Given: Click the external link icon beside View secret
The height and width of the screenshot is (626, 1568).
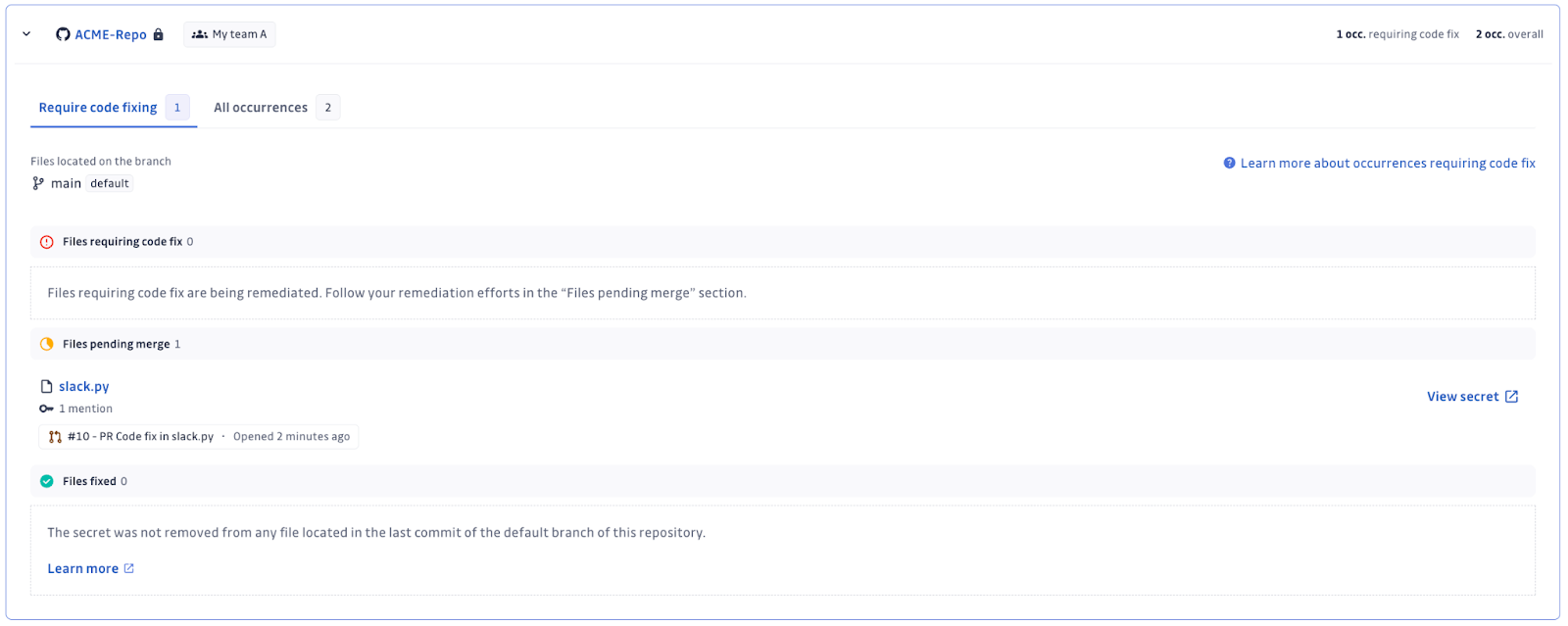Looking at the screenshot, I should (1511, 397).
